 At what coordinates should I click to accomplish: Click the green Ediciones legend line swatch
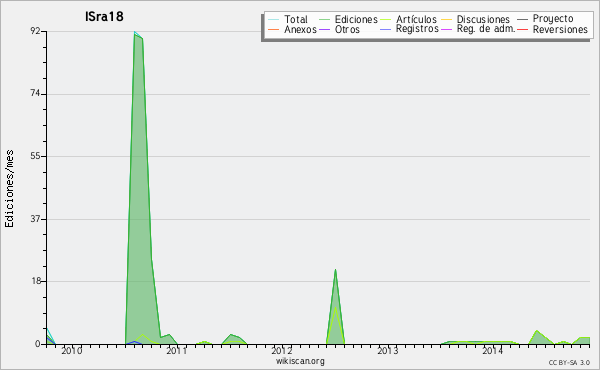click(x=324, y=19)
